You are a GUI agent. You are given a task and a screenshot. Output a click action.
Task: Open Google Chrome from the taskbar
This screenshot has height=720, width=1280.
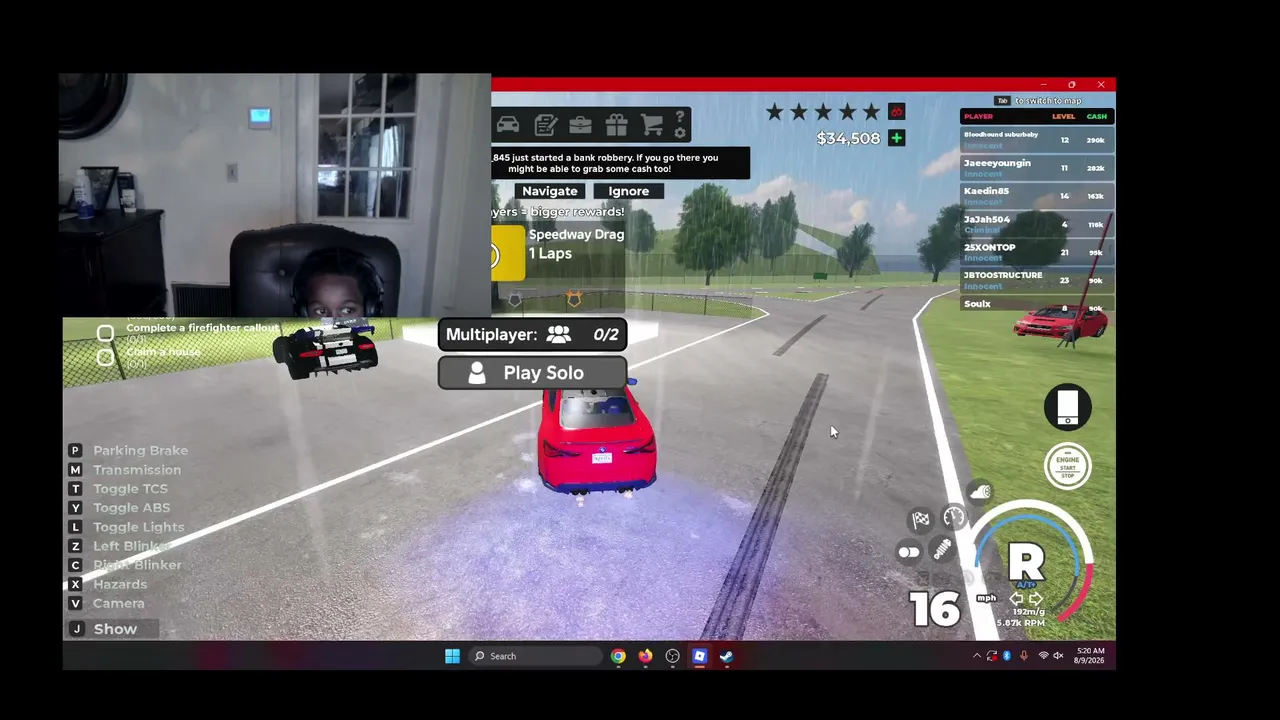(x=618, y=656)
